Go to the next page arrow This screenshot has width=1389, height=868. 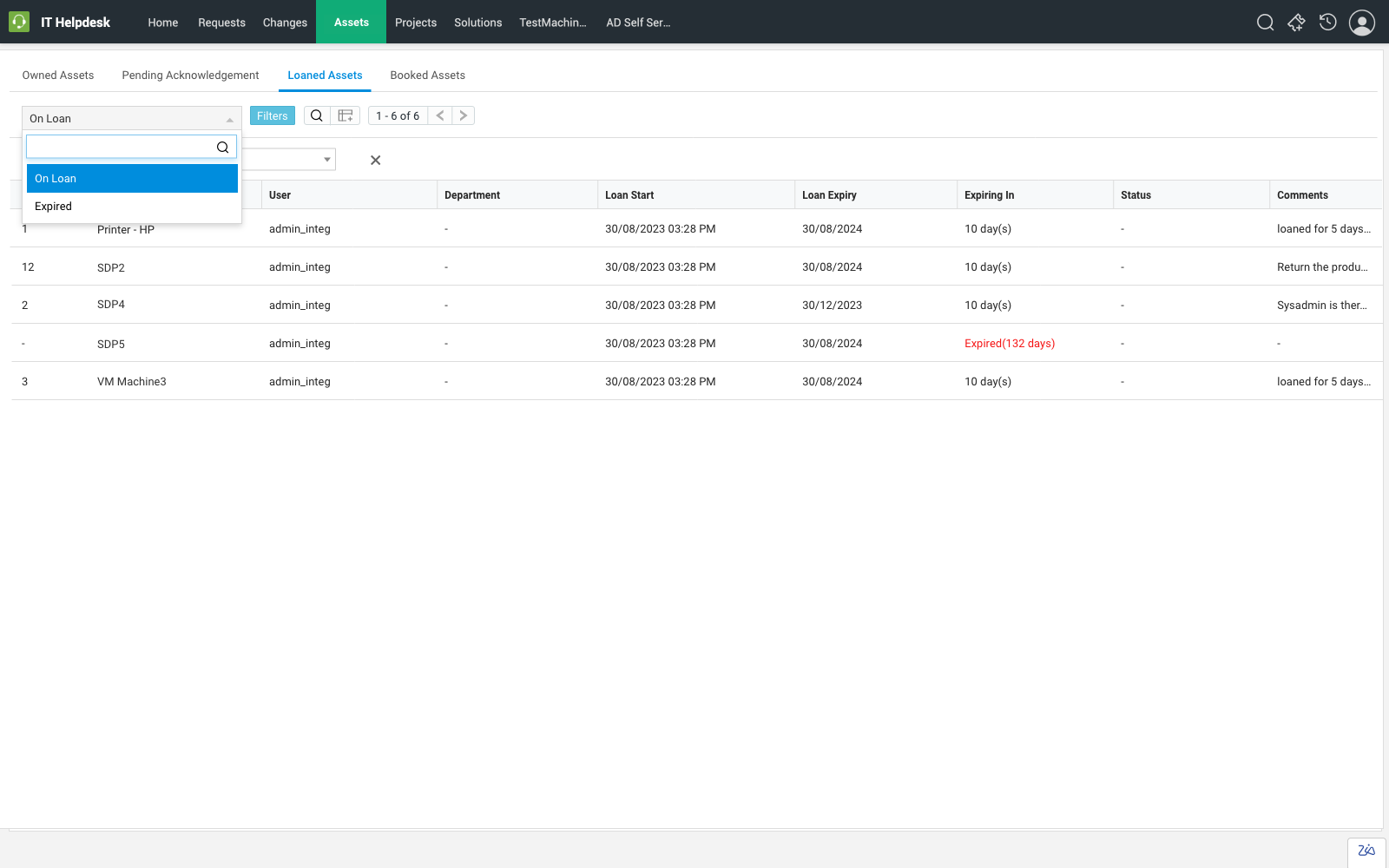464,115
